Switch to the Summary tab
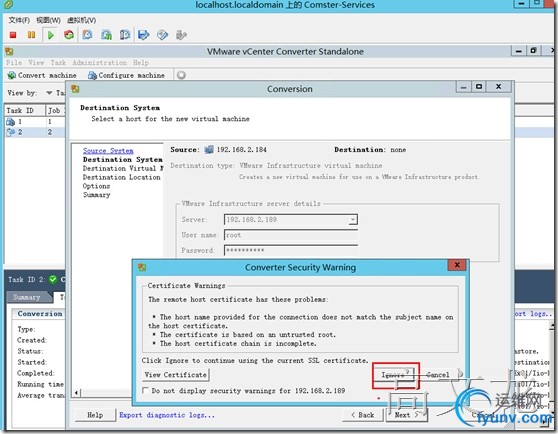This screenshot has width=558, height=434. pos(27,297)
